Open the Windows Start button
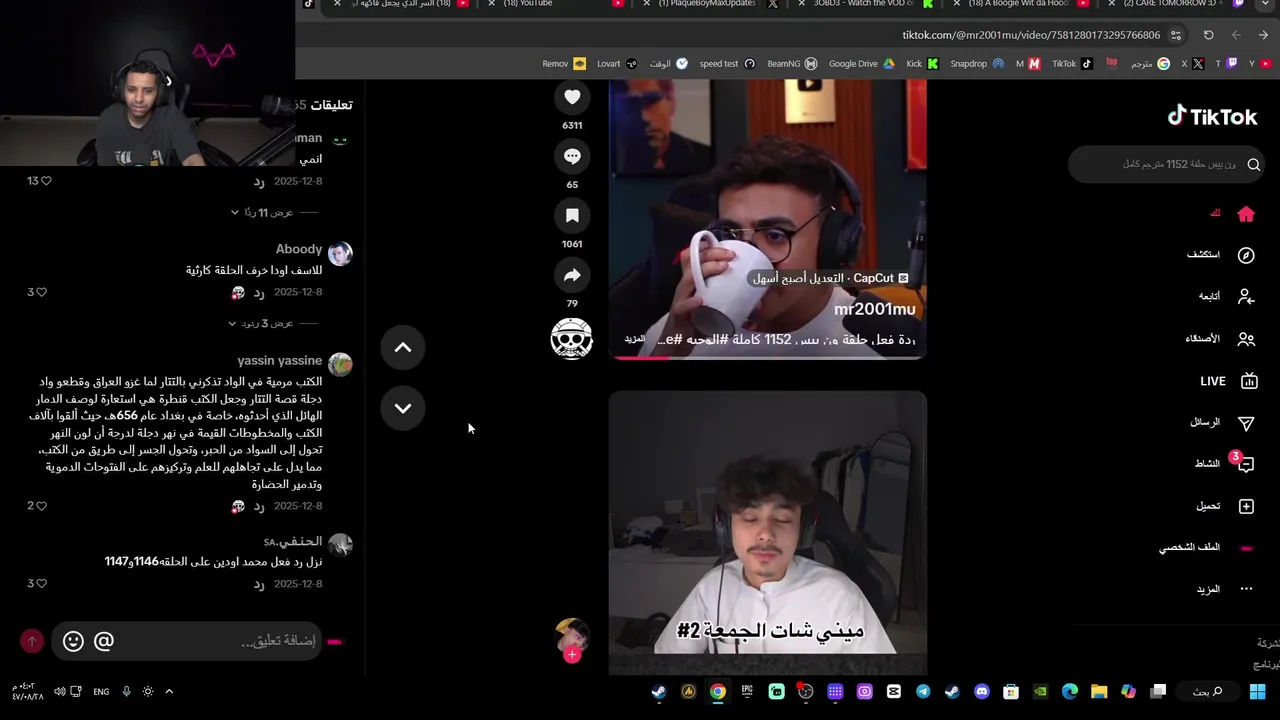1280x720 pixels. pyautogui.click(x=1258, y=692)
